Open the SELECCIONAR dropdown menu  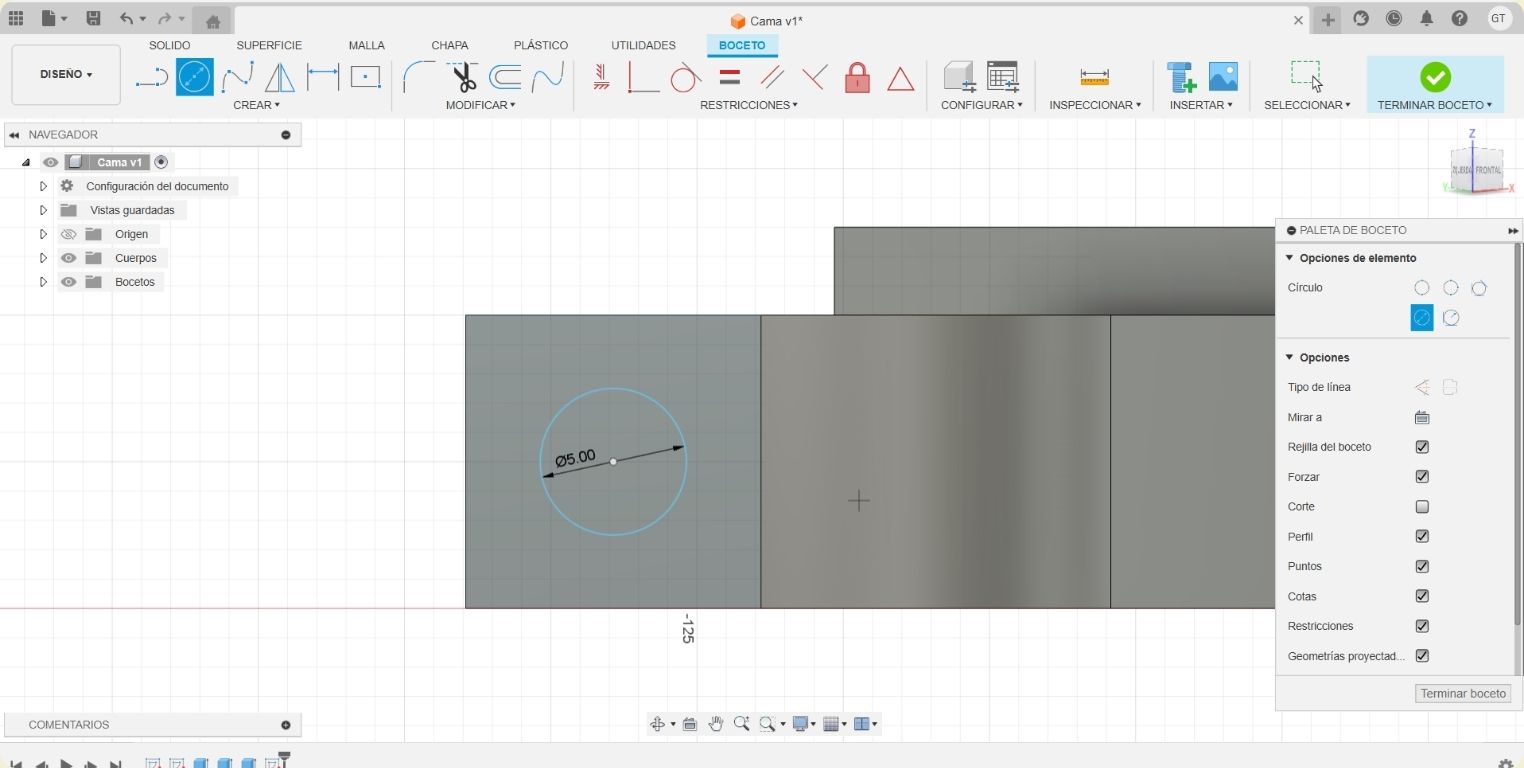point(1307,105)
